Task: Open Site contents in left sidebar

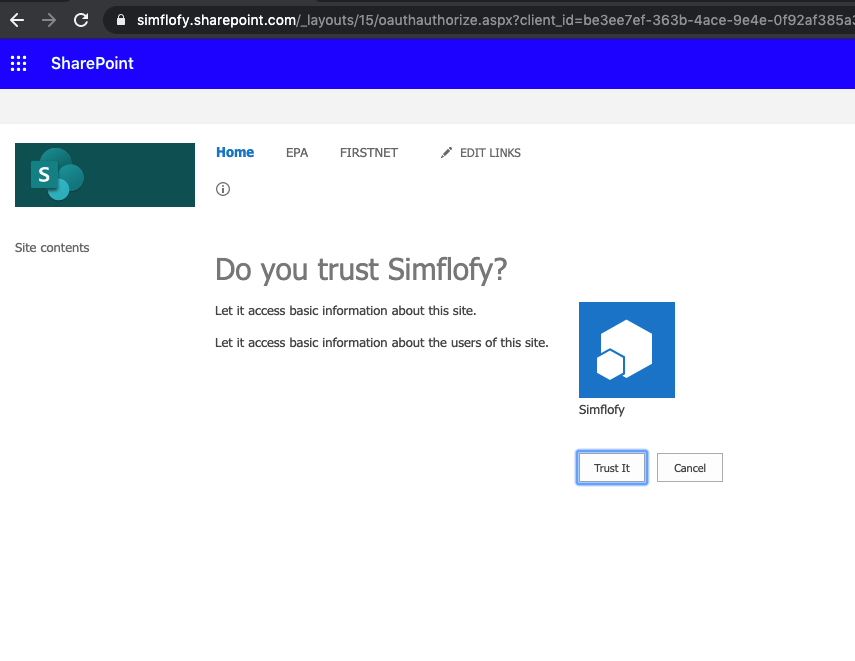Action: point(52,248)
